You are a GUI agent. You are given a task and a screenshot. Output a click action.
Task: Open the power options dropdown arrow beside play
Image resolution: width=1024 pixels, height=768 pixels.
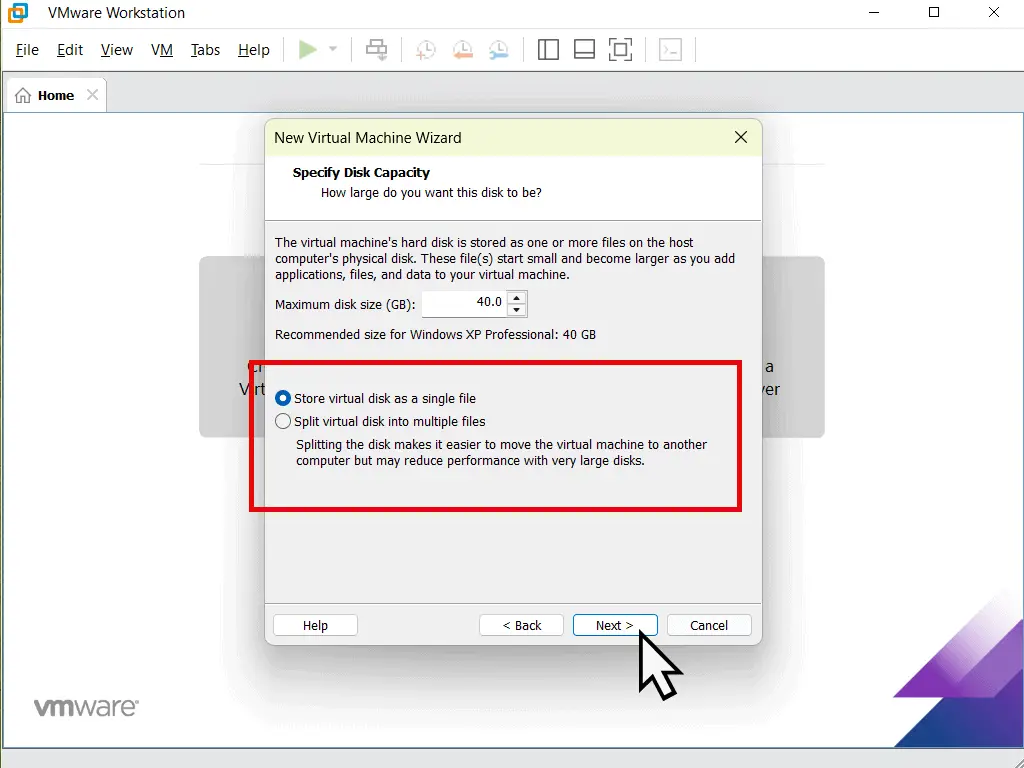(x=332, y=50)
